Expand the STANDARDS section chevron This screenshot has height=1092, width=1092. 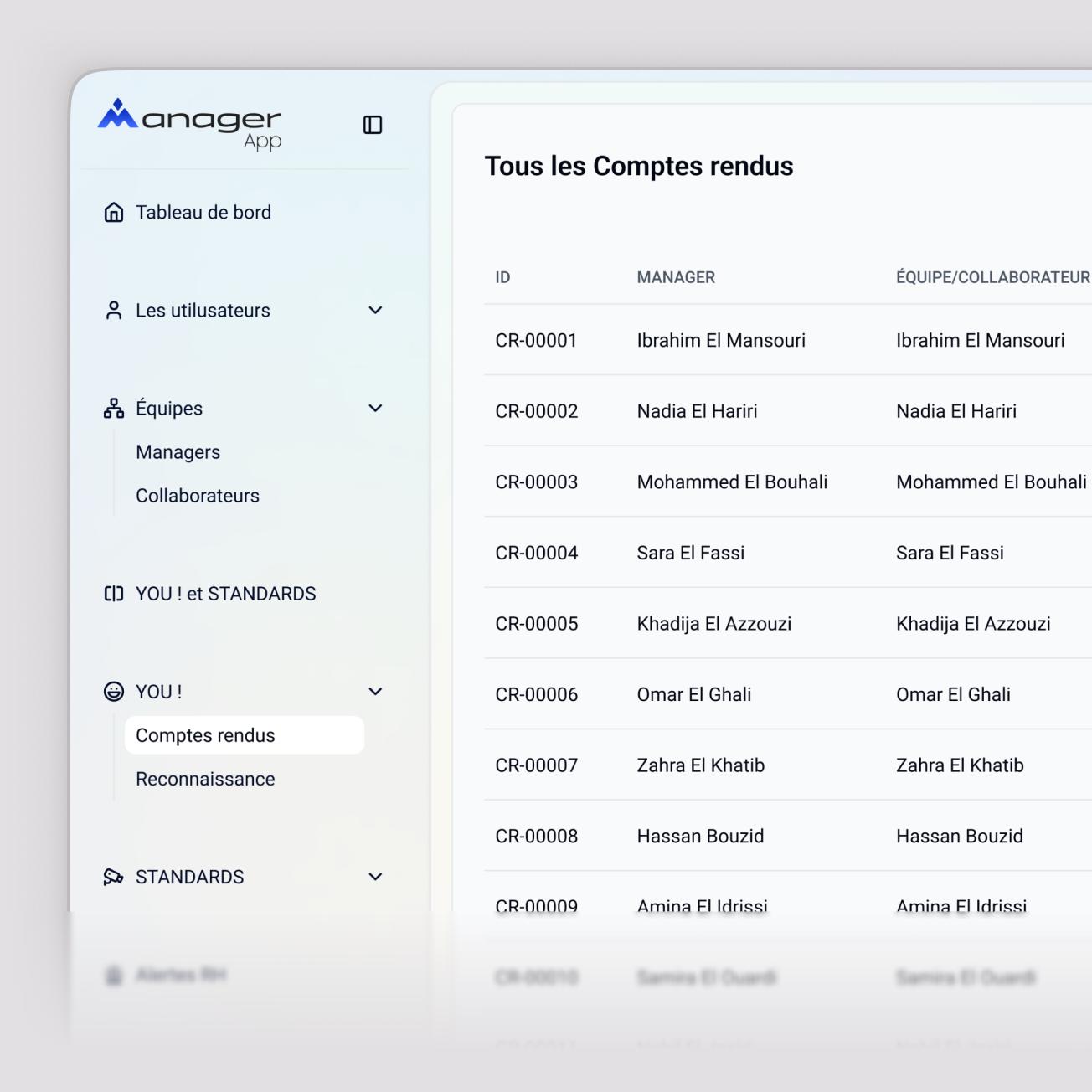click(375, 877)
